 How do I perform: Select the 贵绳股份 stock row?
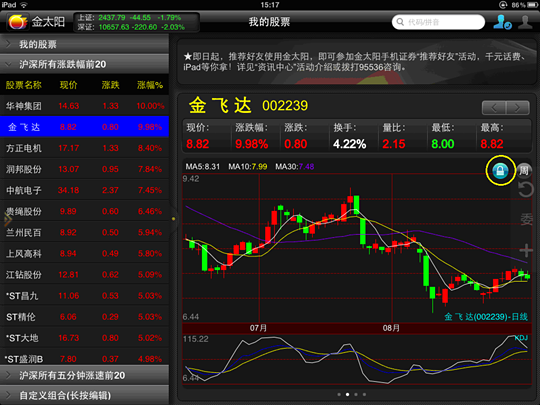point(84,211)
